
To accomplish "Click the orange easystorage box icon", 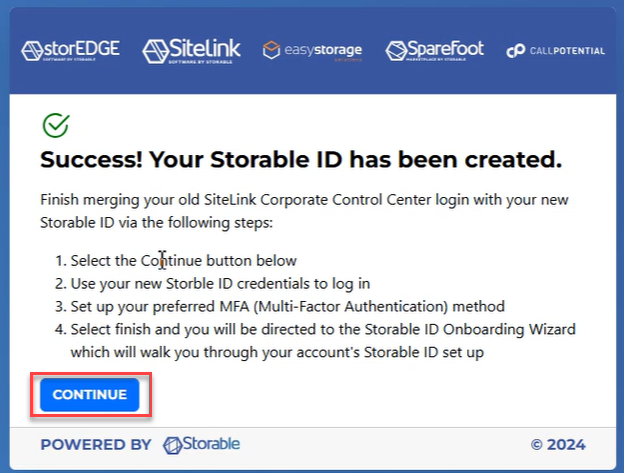I will click(x=271, y=51).
